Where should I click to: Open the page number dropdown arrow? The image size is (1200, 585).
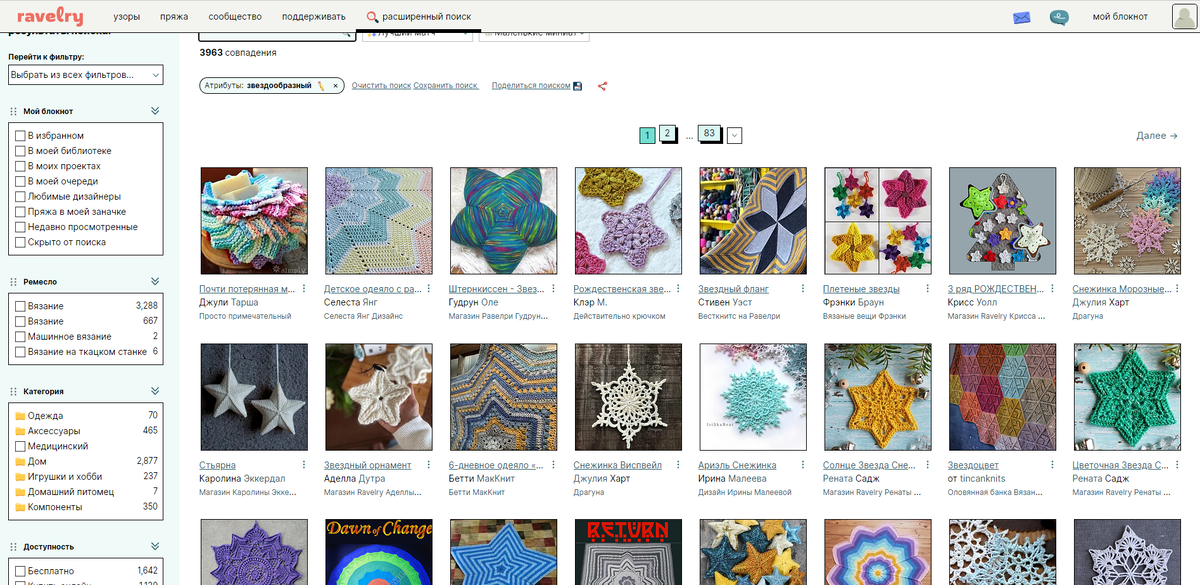pos(735,136)
